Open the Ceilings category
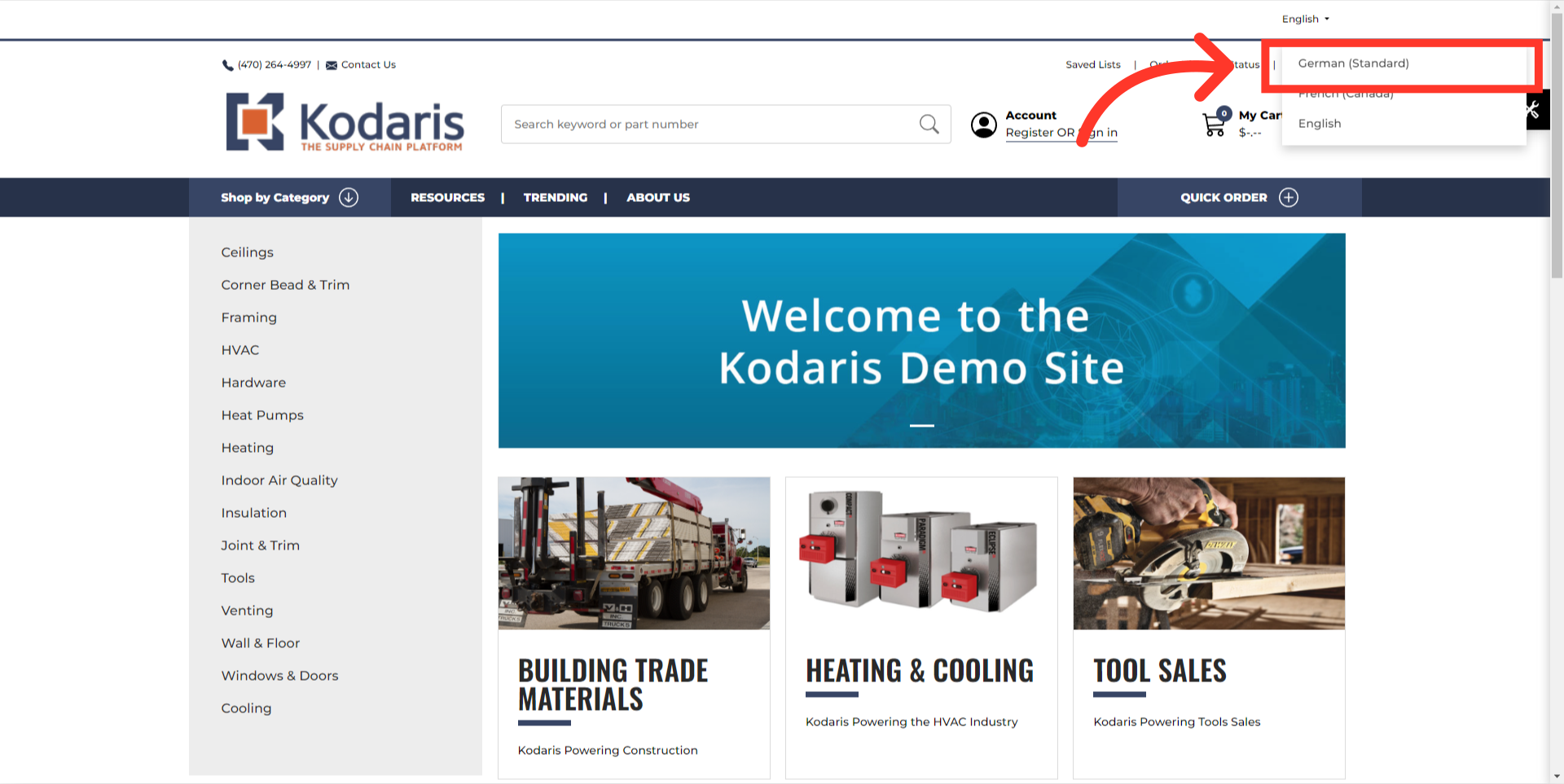Image resolution: width=1564 pixels, height=784 pixels. pos(248,252)
